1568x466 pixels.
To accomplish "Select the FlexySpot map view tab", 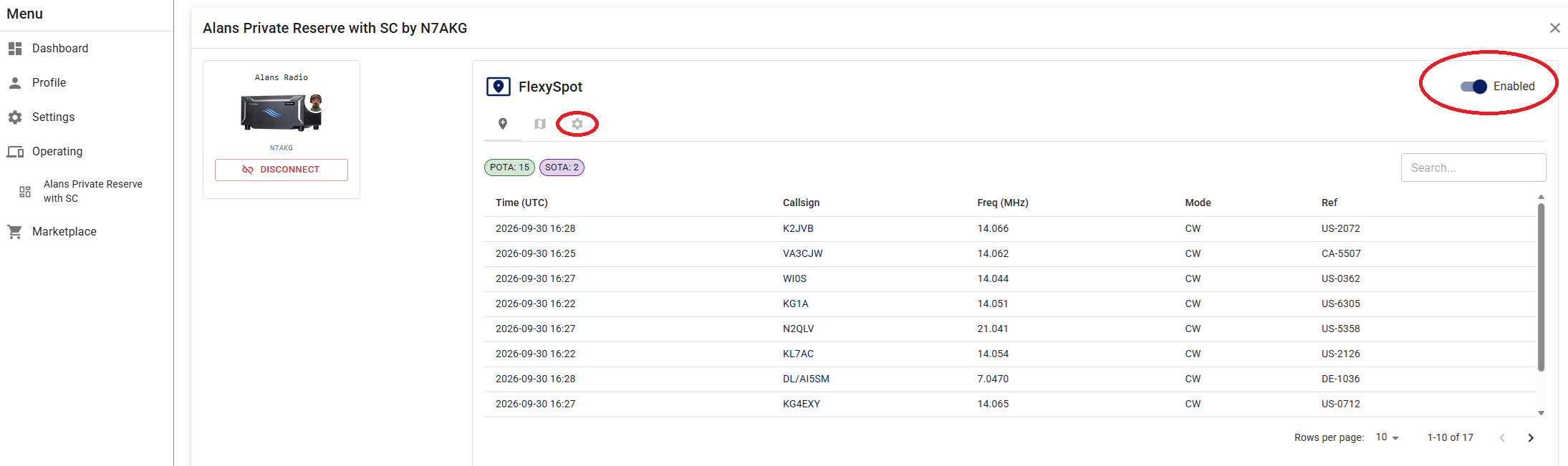I will pyautogui.click(x=540, y=124).
